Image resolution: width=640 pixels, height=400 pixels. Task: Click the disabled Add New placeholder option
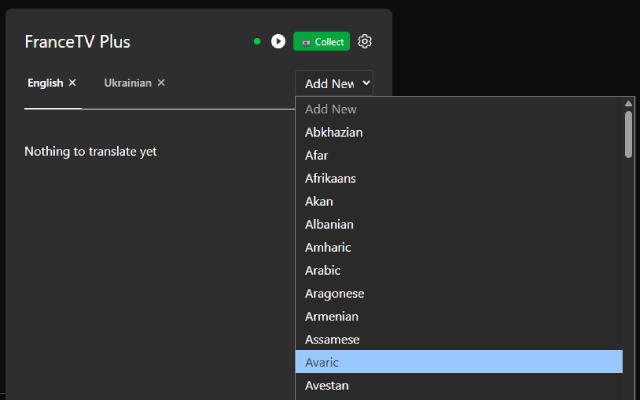[x=459, y=109]
